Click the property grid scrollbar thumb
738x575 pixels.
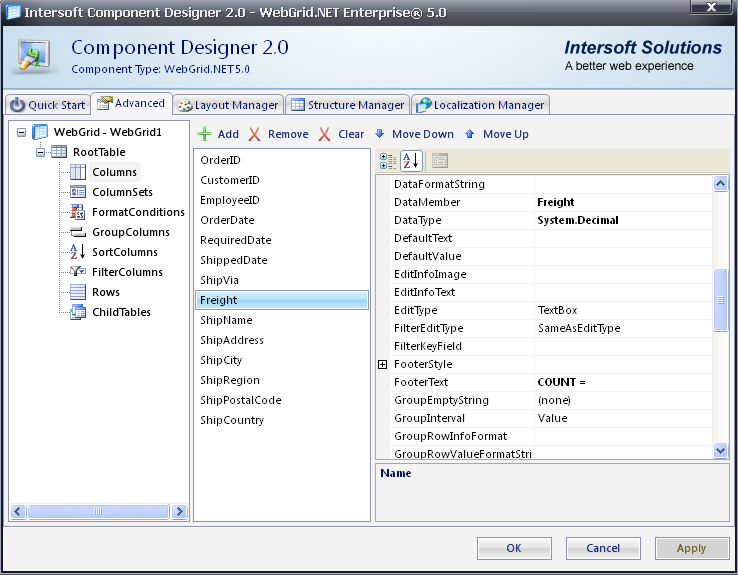[720, 300]
